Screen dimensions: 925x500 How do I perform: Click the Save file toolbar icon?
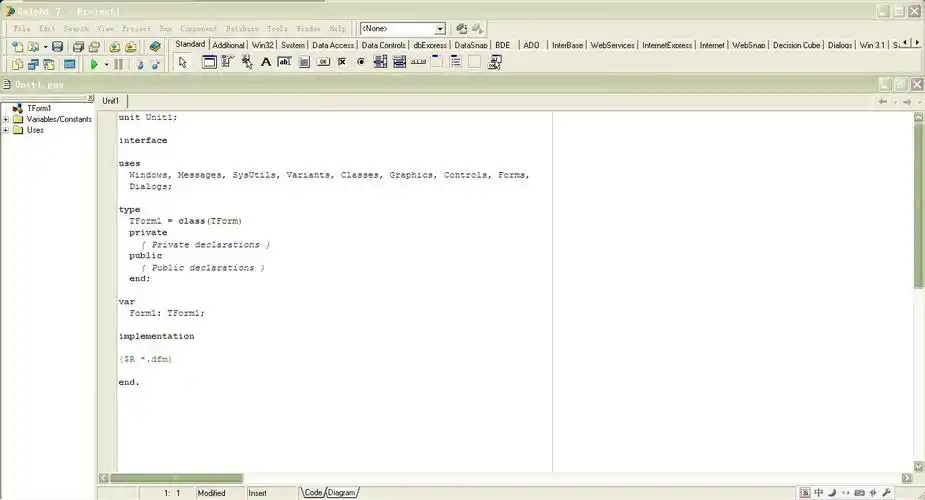(57, 47)
